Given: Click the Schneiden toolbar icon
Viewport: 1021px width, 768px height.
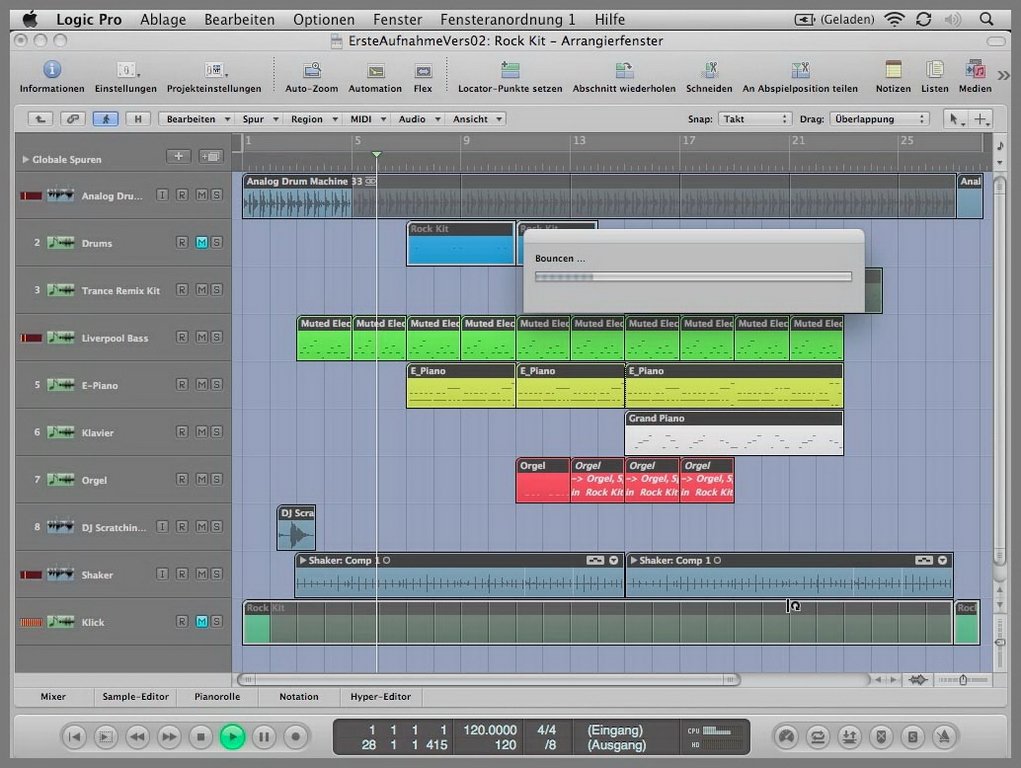Looking at the screenshot, I should click(x=710, y=70).
